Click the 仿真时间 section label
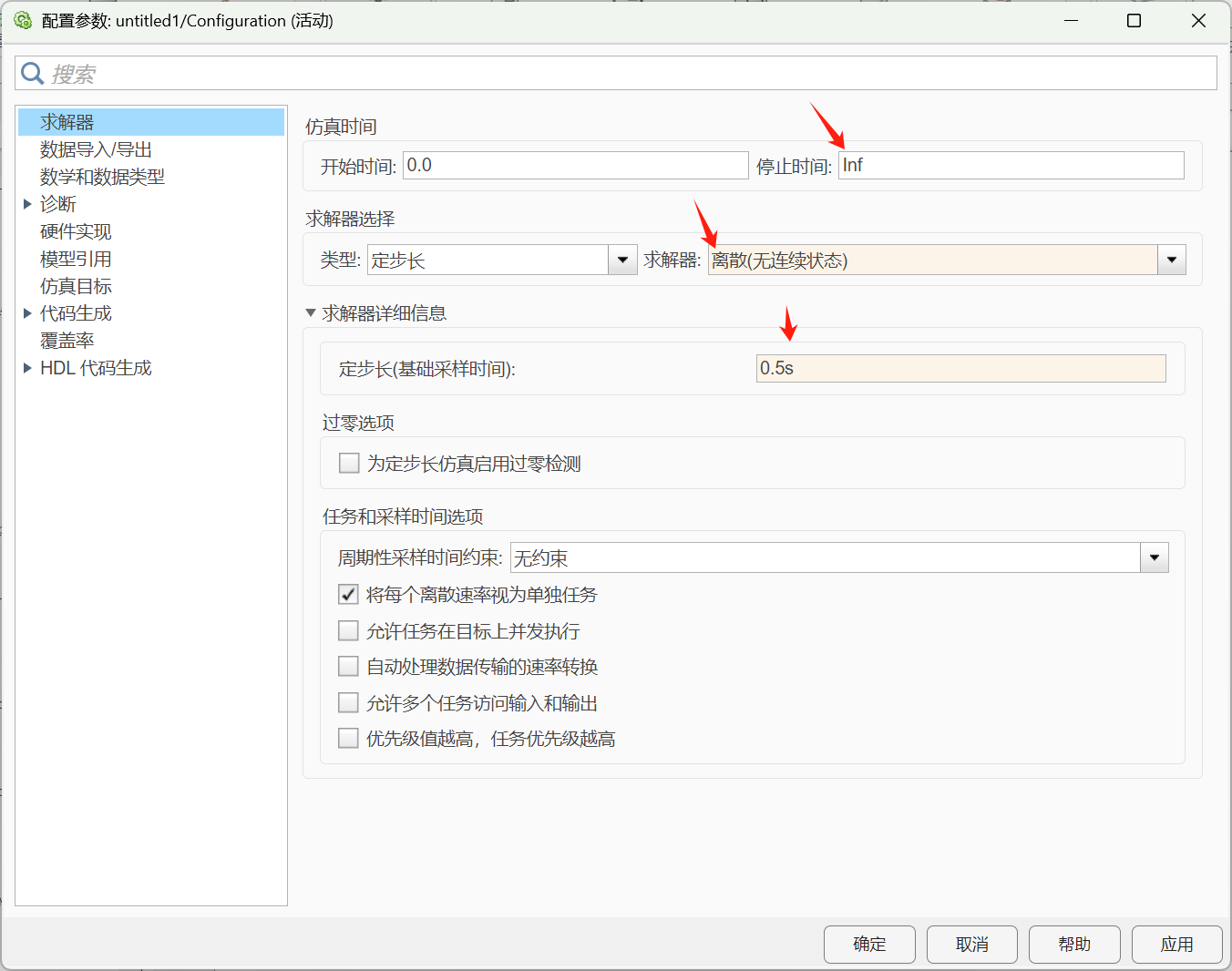 [x=341, y=127]
